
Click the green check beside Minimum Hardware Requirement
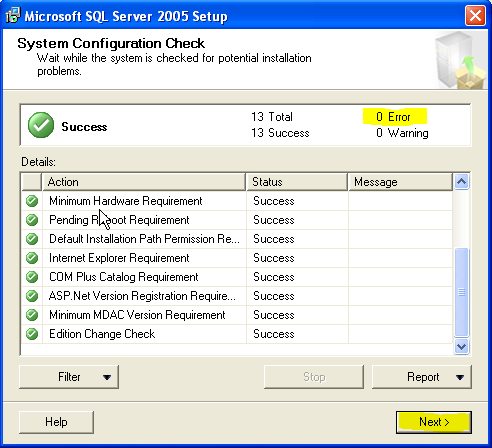pos(32,201)
